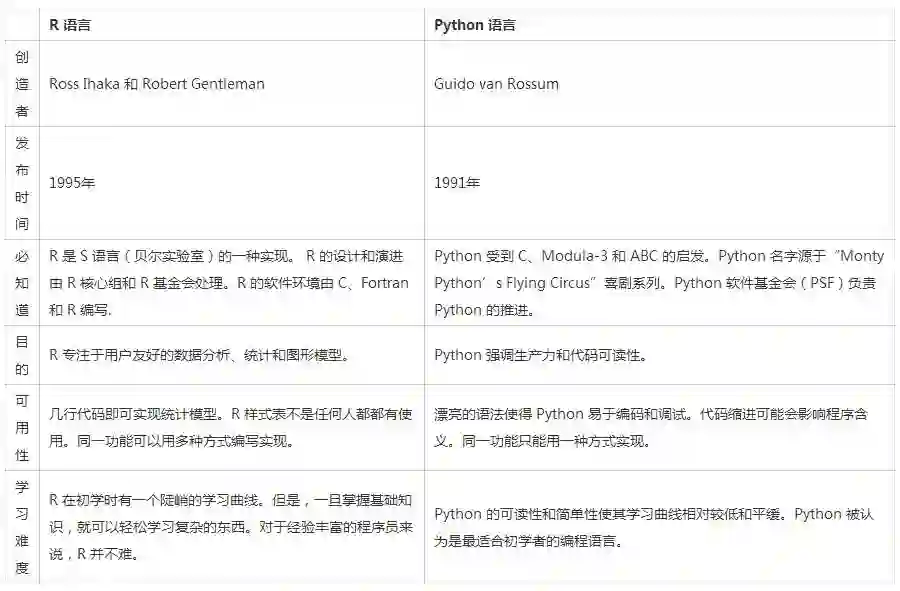This screenshot has width=900, height=591.
Task: Click the Python cell about 最适合初学者
Action: (654, 528)
